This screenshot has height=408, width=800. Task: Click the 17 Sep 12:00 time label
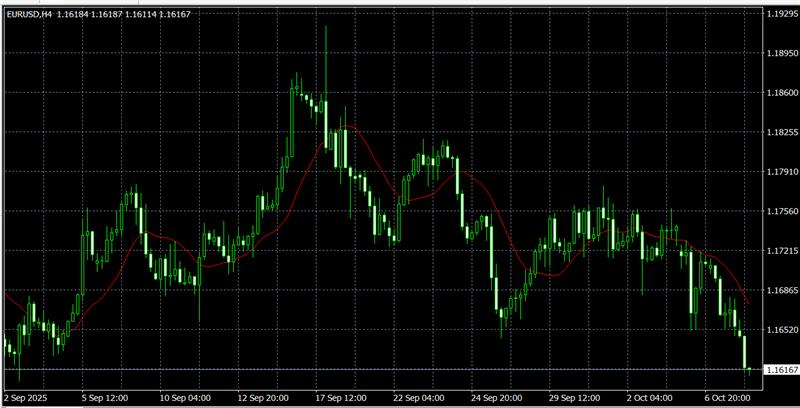point(341,397)
